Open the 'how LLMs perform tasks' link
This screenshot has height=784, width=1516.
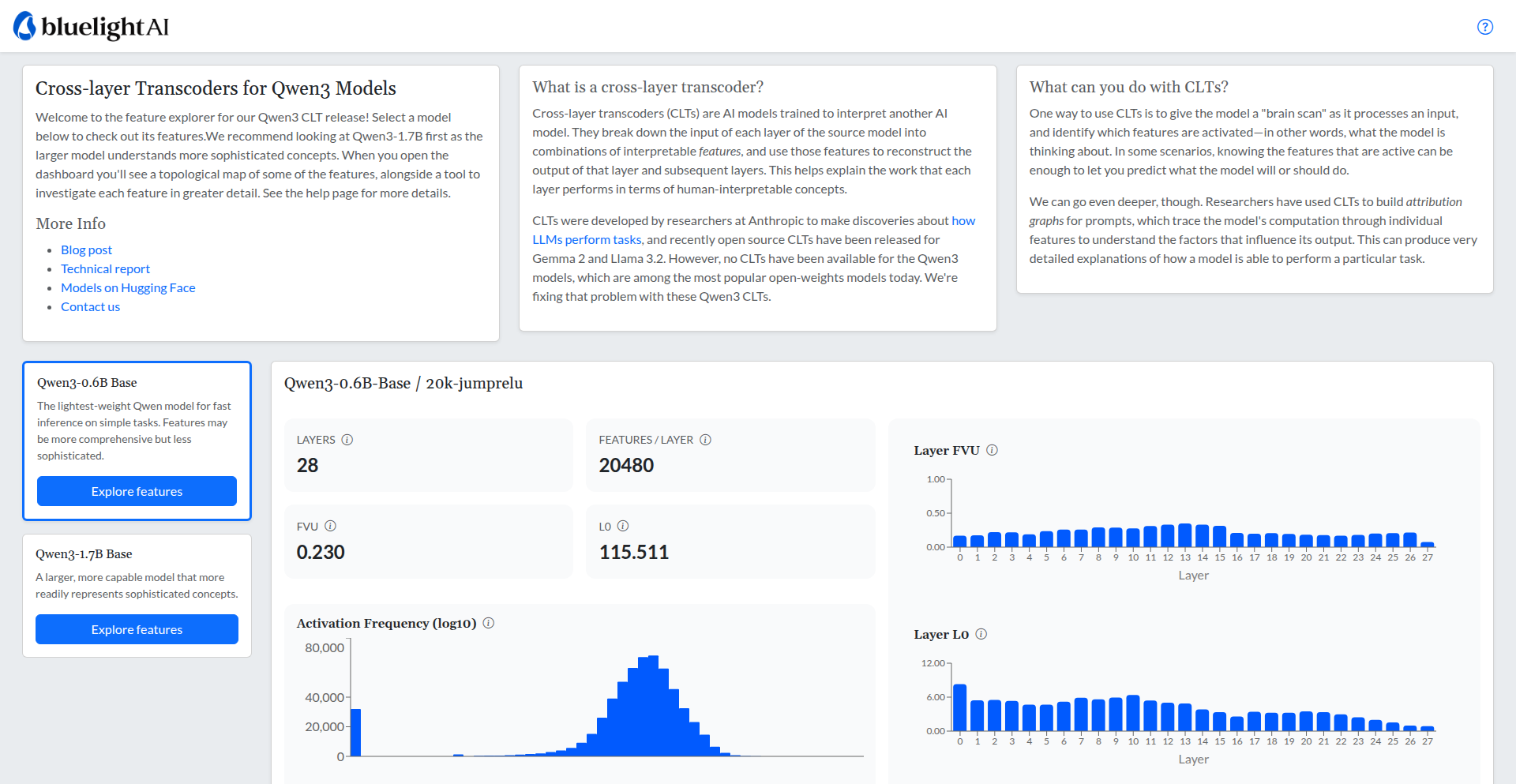click(x=963, y=221)
